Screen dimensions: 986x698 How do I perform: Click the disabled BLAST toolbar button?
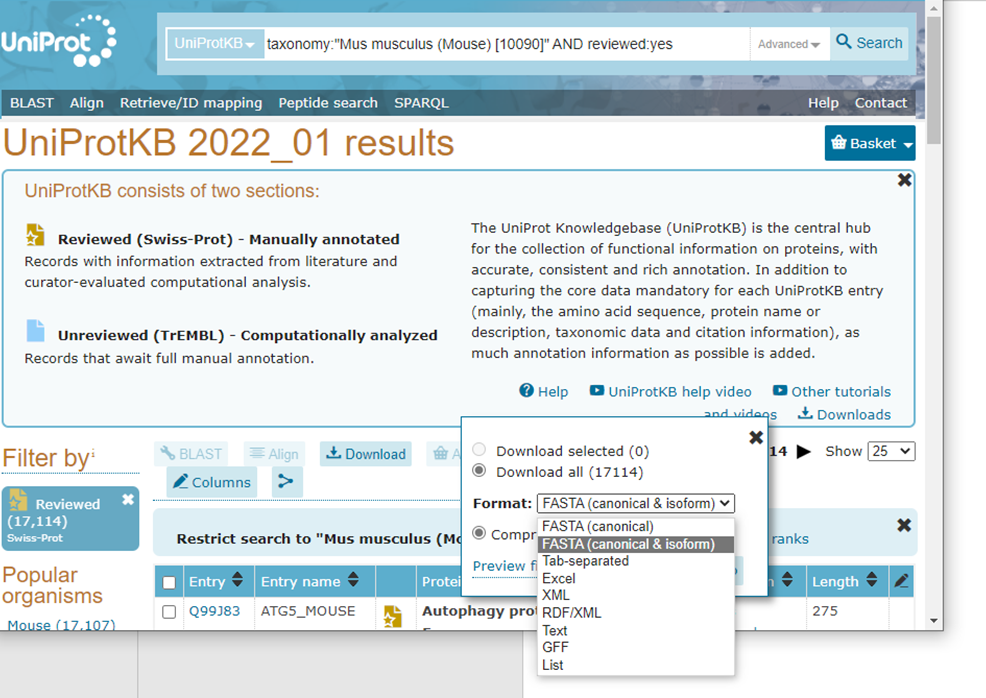tap(191, 454)
